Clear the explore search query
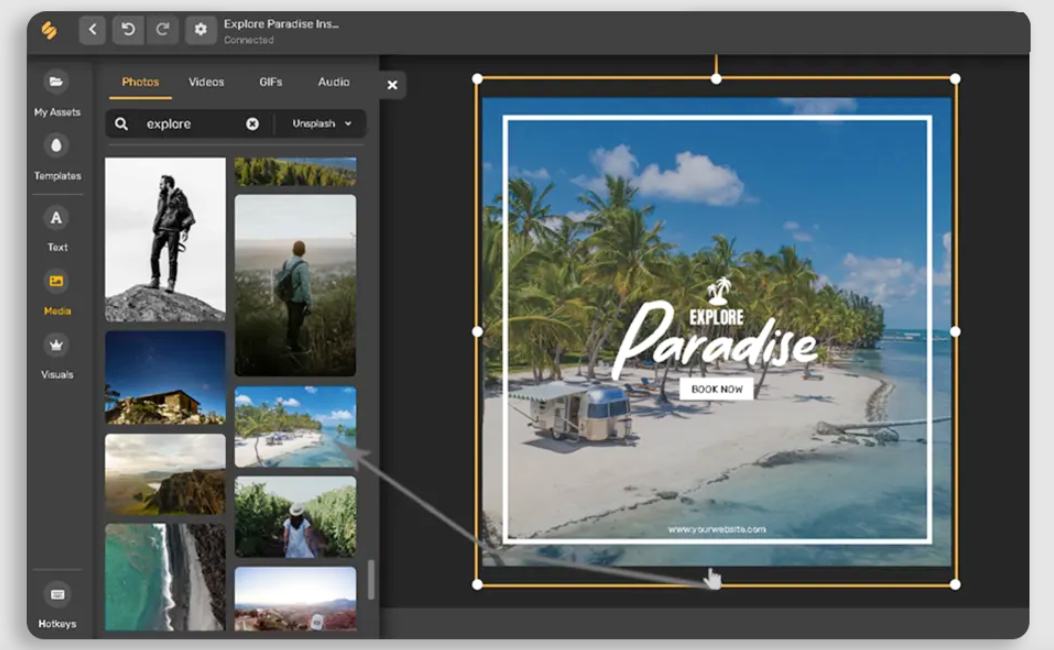The image size is (1054, 650). point(254,123)
